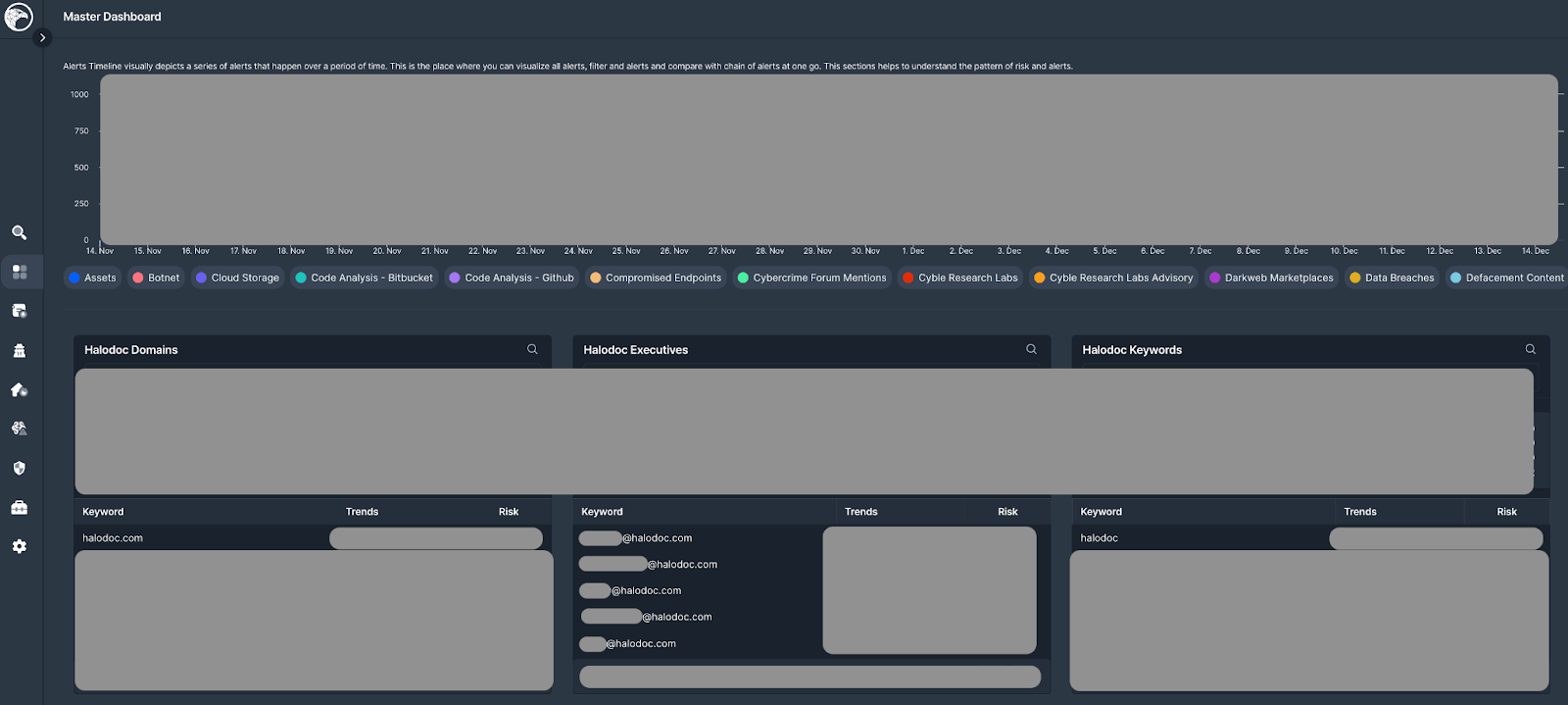Toggle the Botnet legend entry
This screenshot has width=1568, height=705.
pos(156,277)
